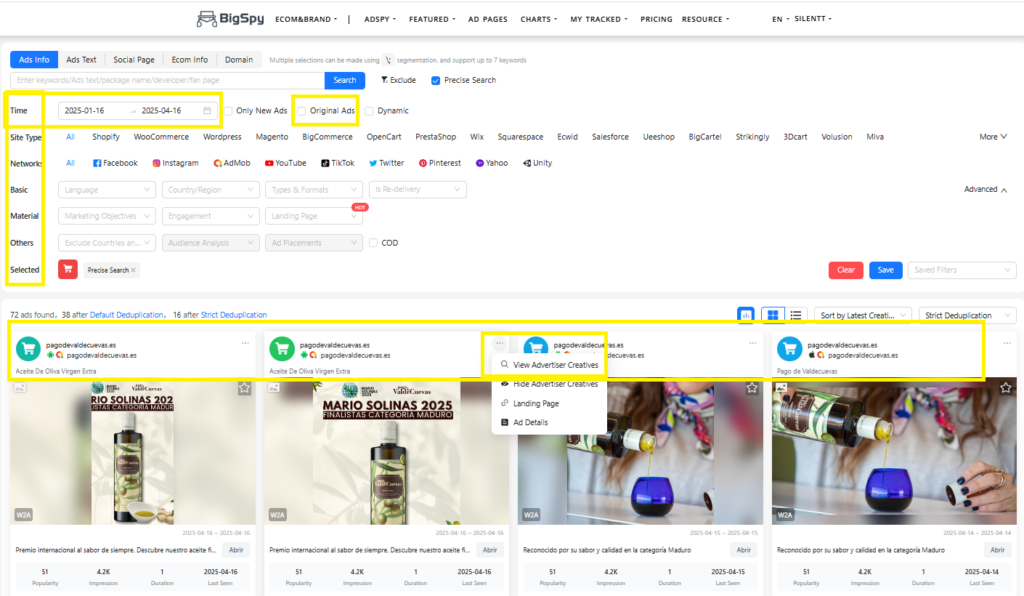Switch to the Social Page tab
The width and height of the screenshot is (1024, 596).
[134, 59]
